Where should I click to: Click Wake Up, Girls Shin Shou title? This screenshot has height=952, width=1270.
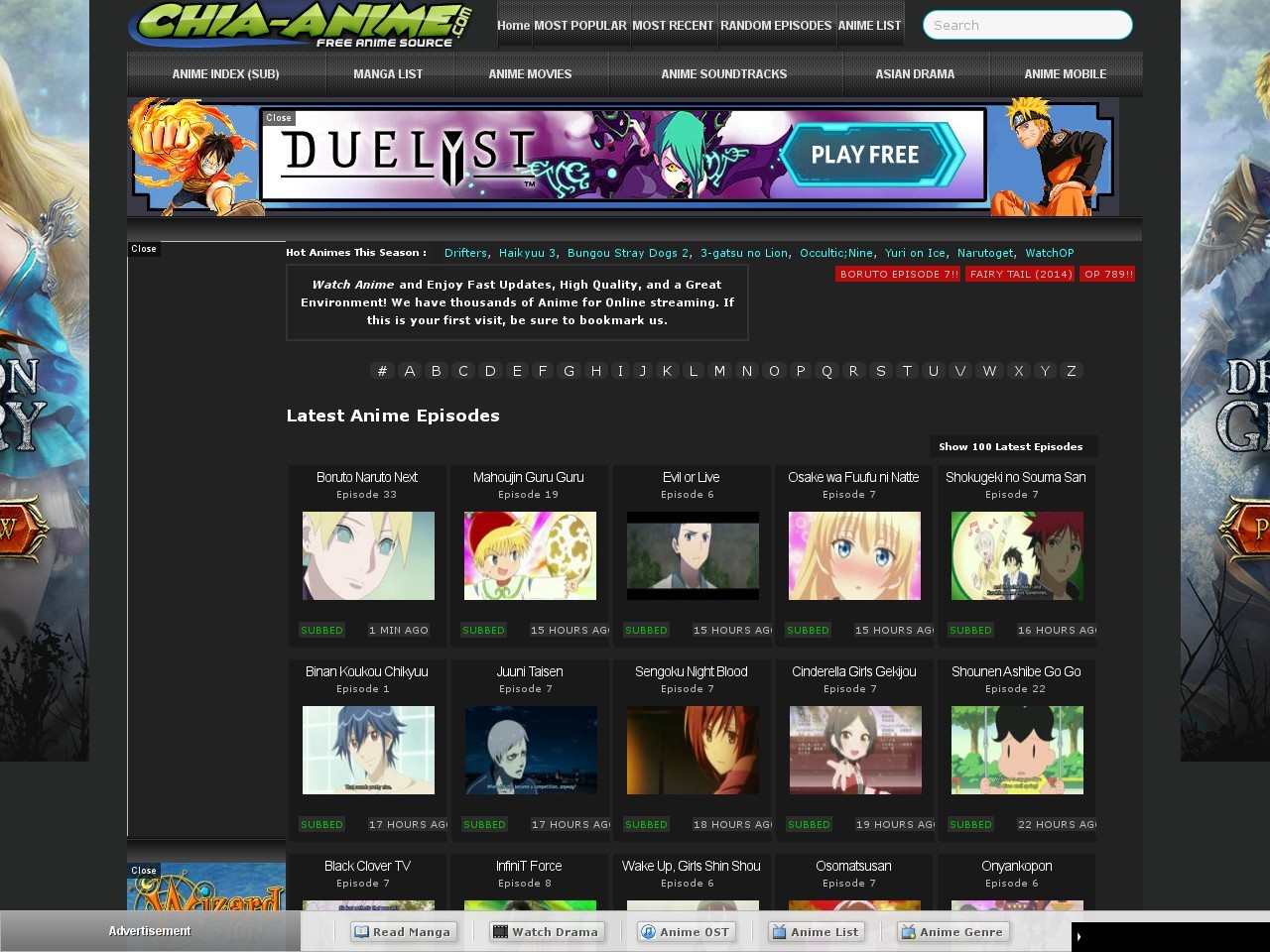pyautogui.click(x=692, y=866)
